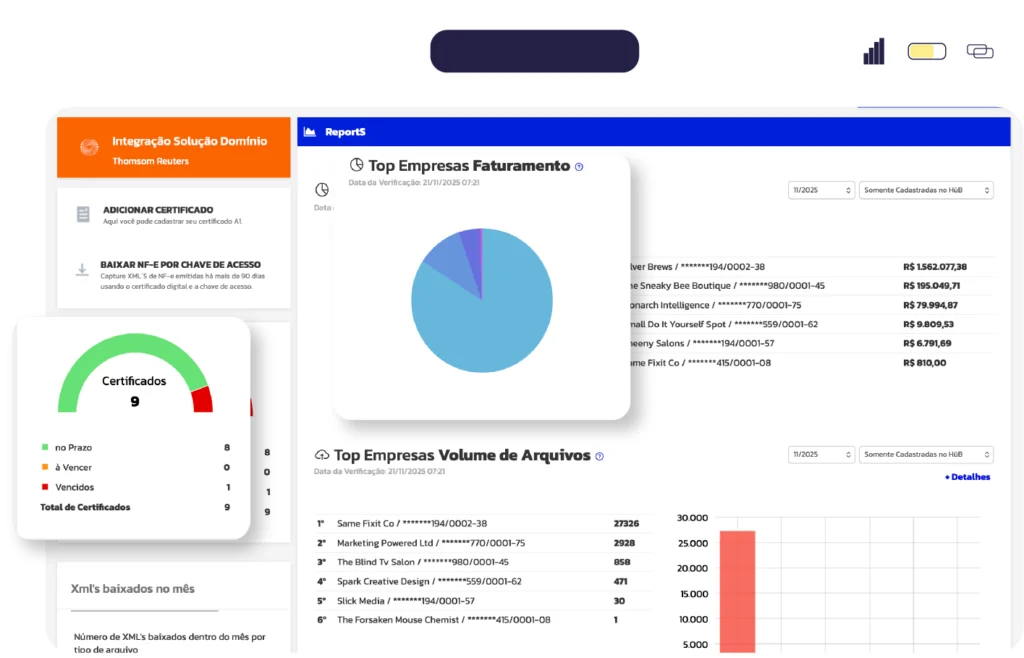Click the cloud icon before Top Empresas Volume

coord(322,455)
